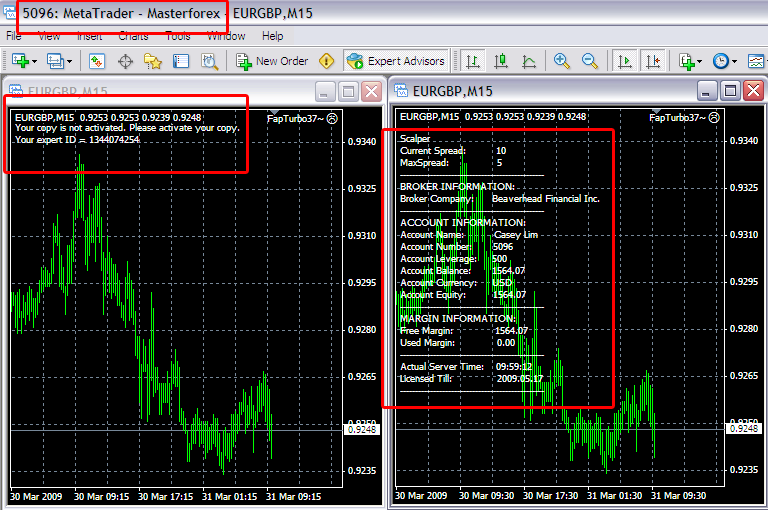This screenshot has width=768, height=510.
Task: Click the 0.9248 price marker in left chart
Action: [362, 430]
